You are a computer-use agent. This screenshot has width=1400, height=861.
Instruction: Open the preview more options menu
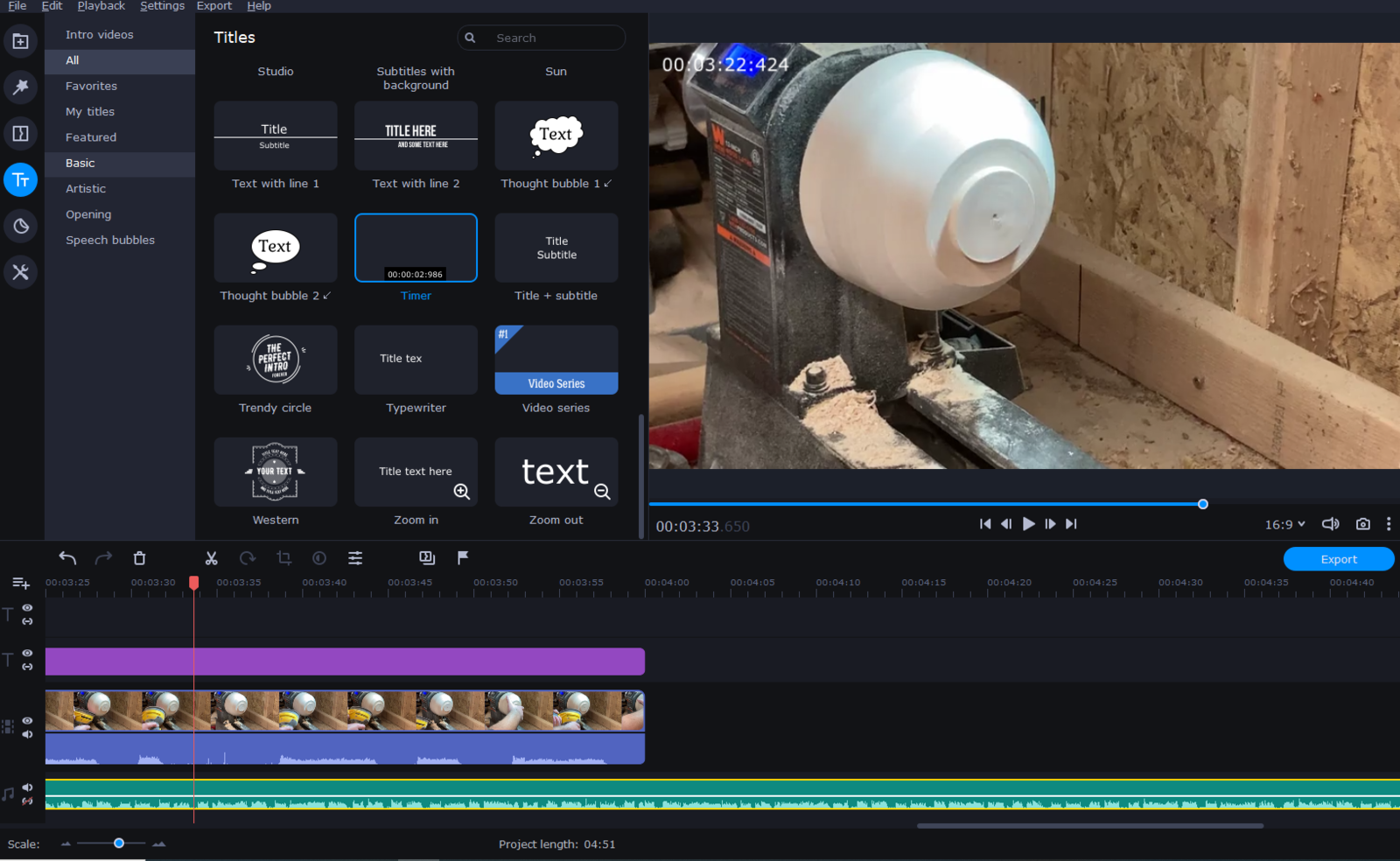point(1389,524)
